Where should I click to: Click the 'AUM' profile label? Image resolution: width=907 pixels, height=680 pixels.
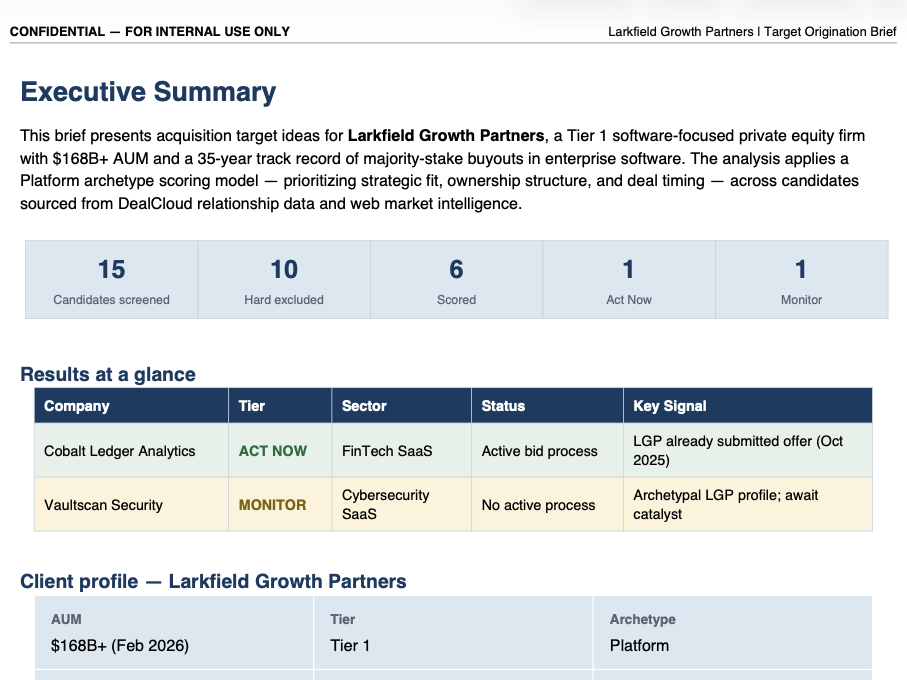point(66,619)
